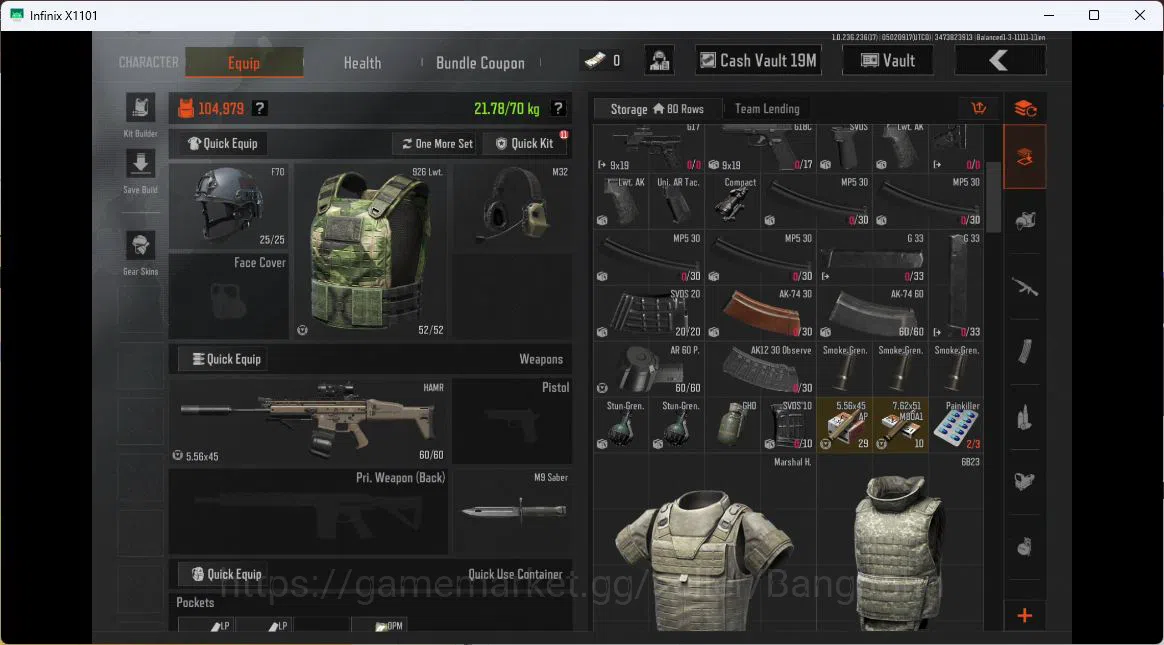Viewport: 1164px width, 645px height.
Task: Select the AK-74 60 magazine item
Action: point(872,312)
